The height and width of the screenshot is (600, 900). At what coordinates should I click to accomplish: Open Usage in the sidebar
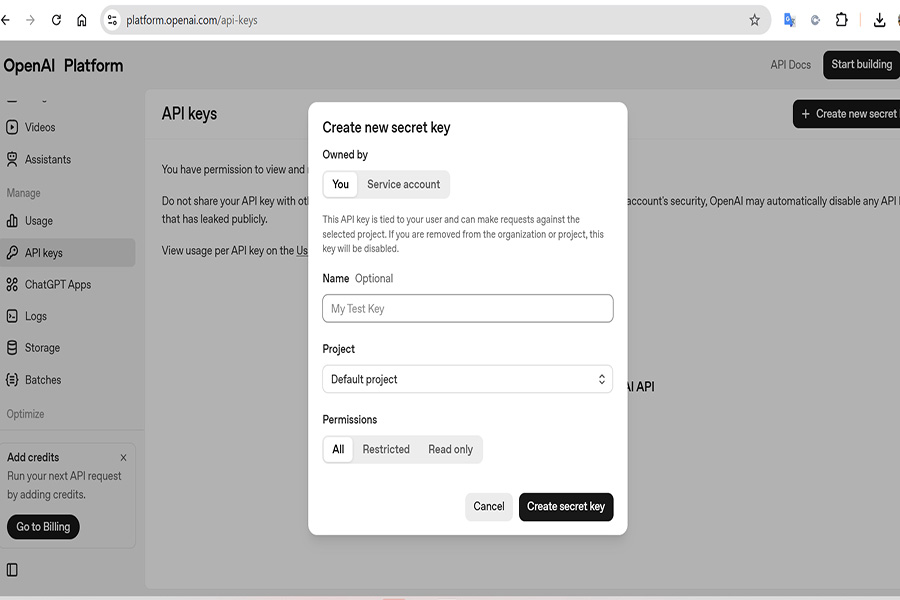click(39, 221)
